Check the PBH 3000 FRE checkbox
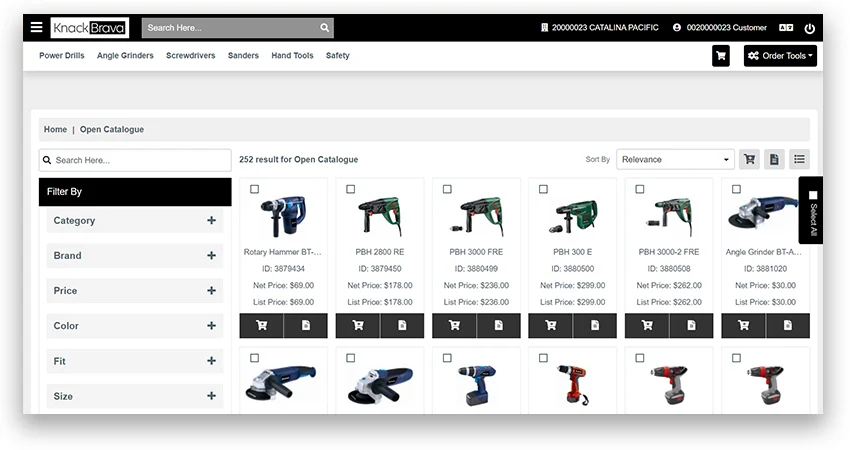Image resolution: width=850 pixels, height=450 pixels. click(447, 189)
